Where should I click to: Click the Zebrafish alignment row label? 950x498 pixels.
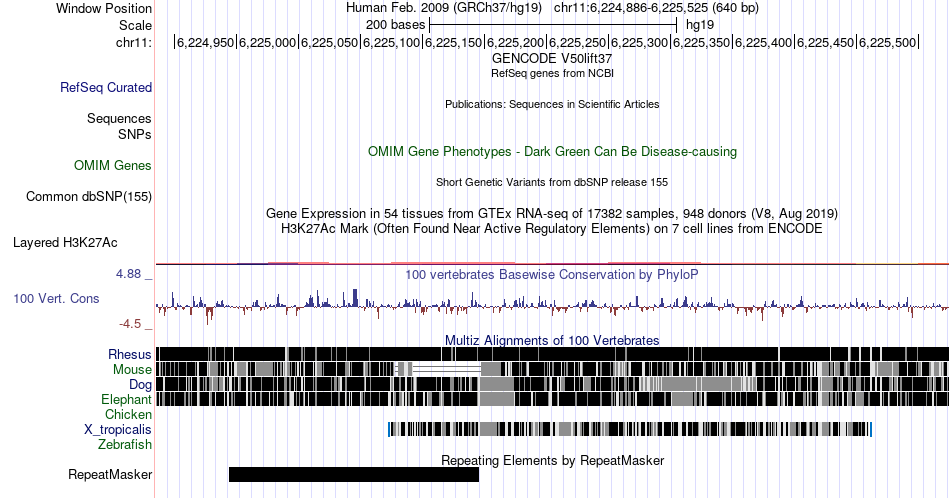tap(124, 444)
